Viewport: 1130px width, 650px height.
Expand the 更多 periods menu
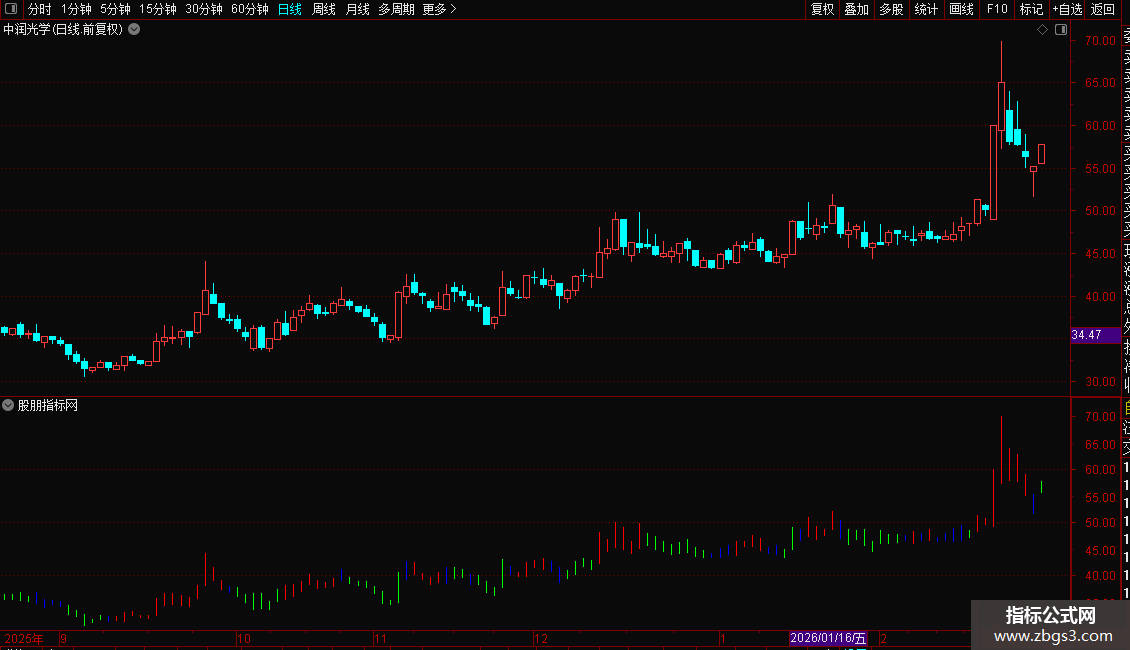click(440, 9)
